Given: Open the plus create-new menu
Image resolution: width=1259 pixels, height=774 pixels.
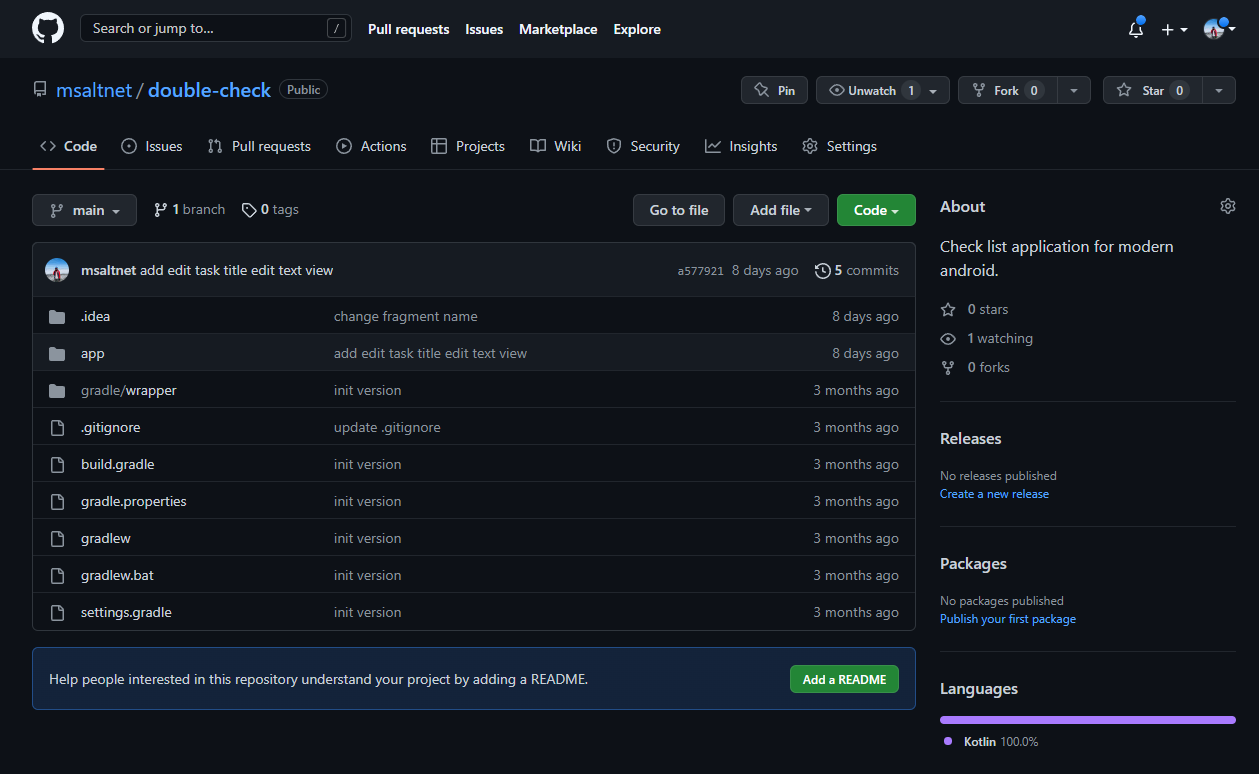Looking at the screenshot, I should tap(1174, 29).
